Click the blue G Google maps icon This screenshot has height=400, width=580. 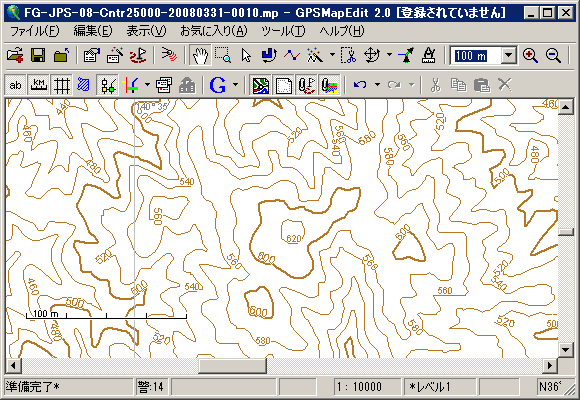pos(218,85)
